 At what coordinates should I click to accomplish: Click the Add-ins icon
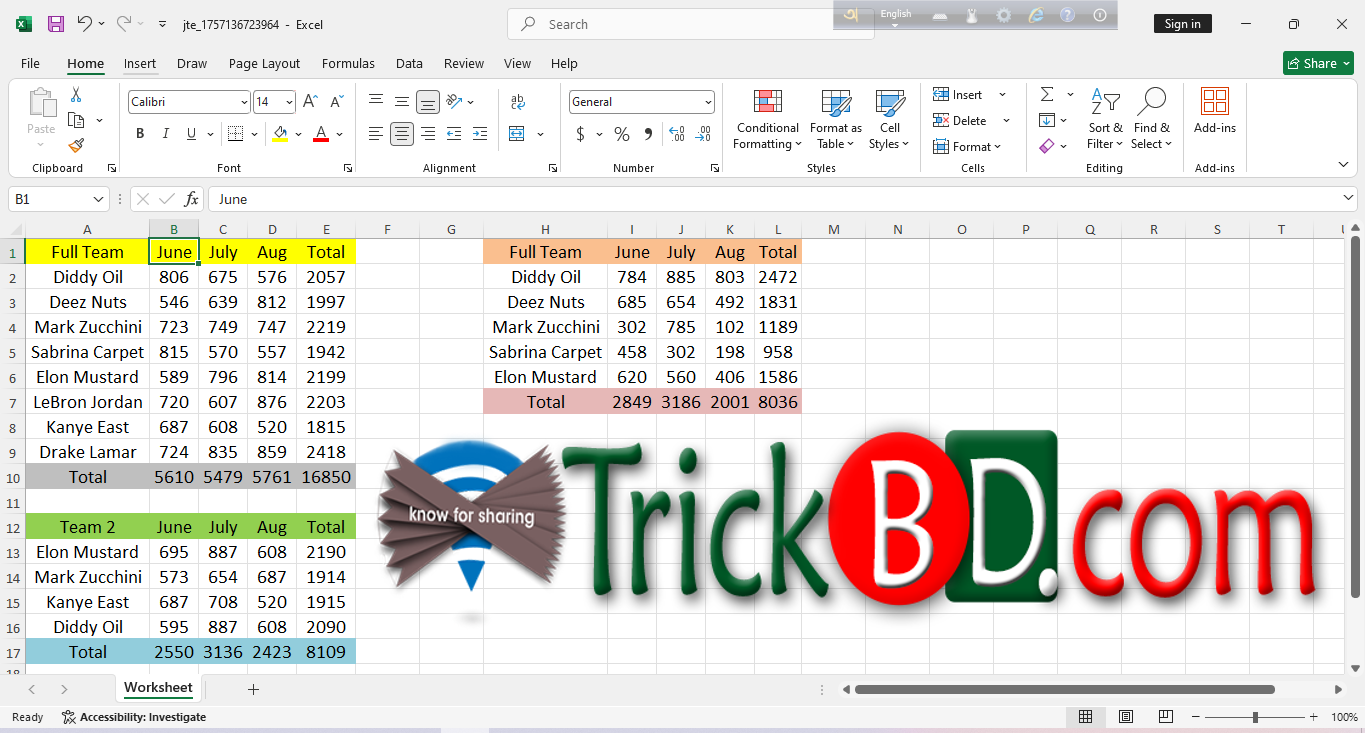pyautogui.click(x=1214, y=103)
